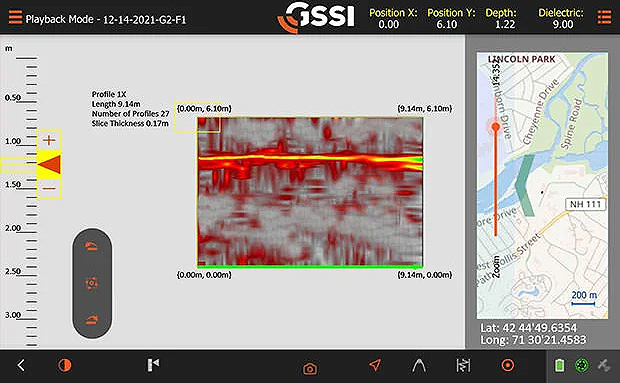Click the Lat: 42 44'49.6354 readout
Image resolution: width=620 pixels, height=383 pixels.
coord(529,328)
